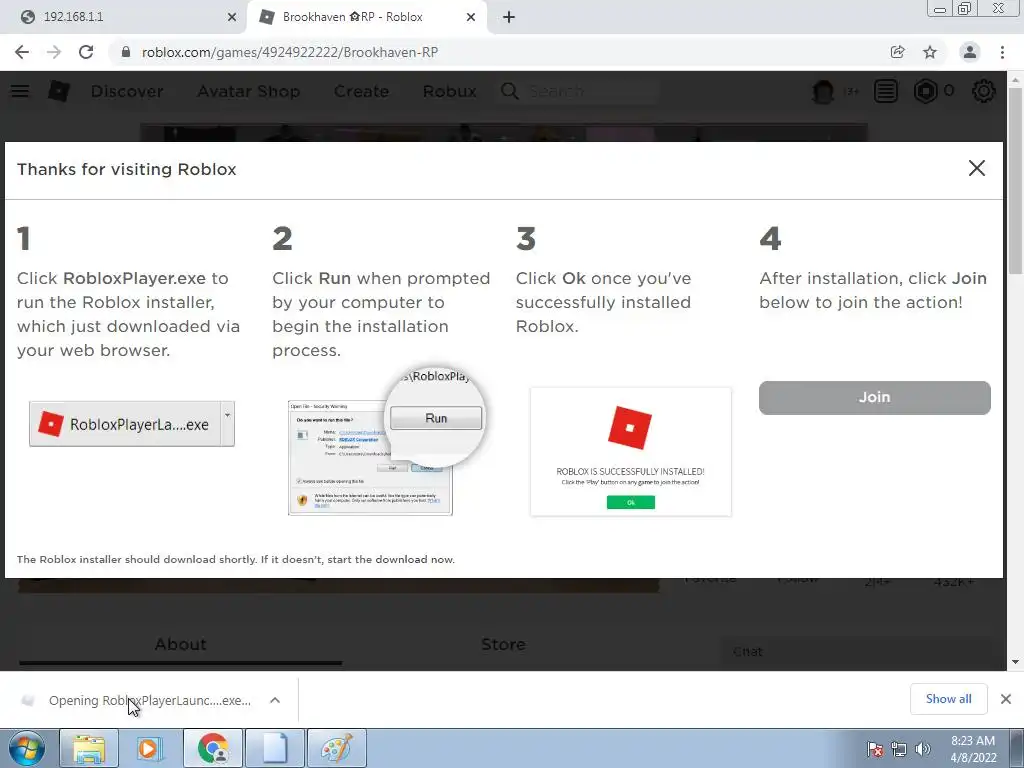Open the Create menu item
This screenshot has height=768, width=1024.
coord(361,91)
